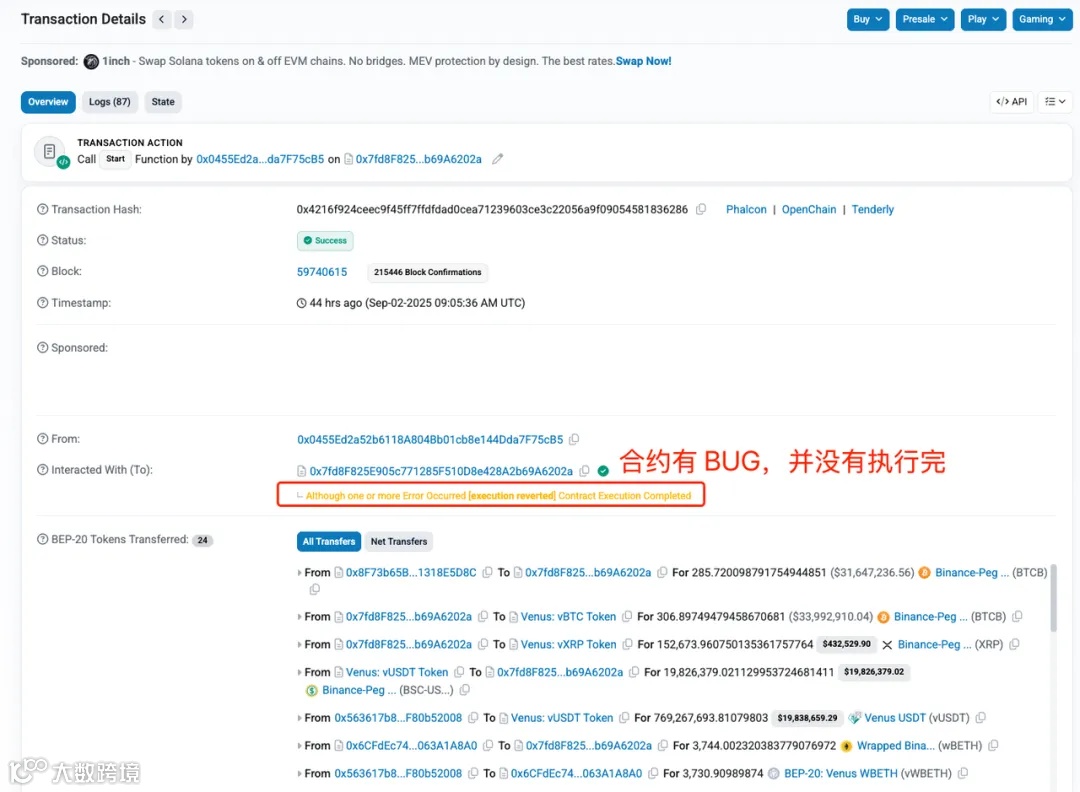
Task: Copy the Wrapped Bina... (wBETH) token address
Action: point(994,746)
